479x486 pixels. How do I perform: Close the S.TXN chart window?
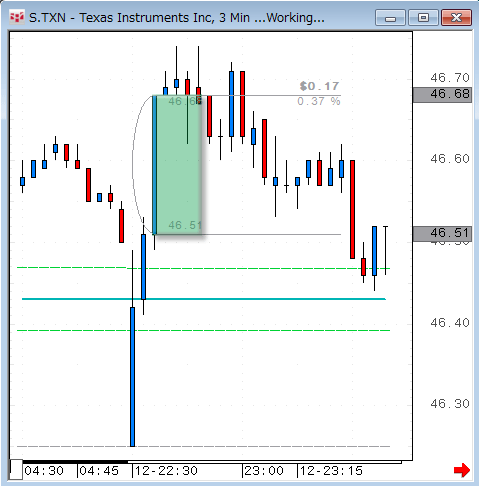click(456, 18)
